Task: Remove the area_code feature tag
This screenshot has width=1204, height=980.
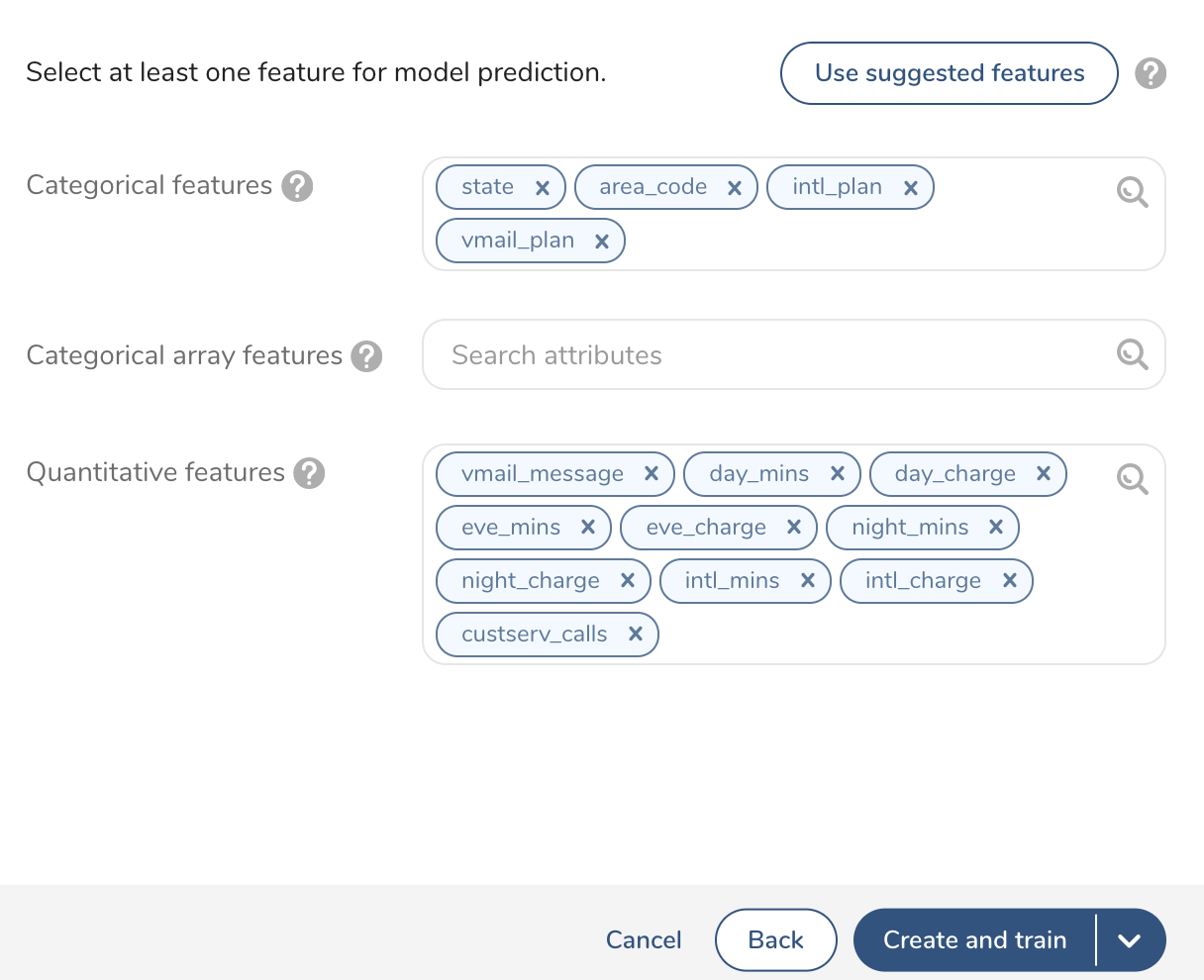Action: (x=735, y=188)
